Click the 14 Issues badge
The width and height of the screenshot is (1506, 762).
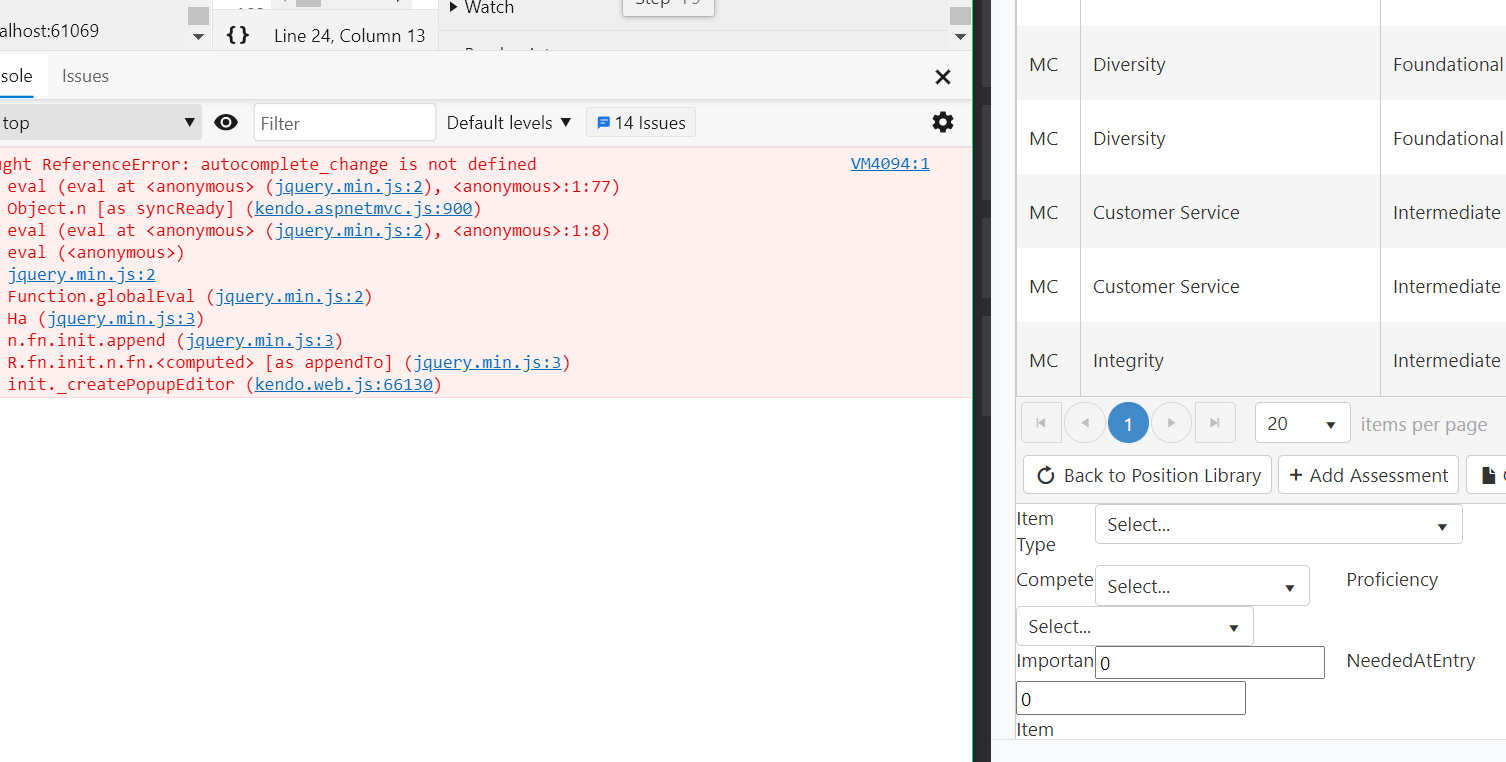[x=641, y=123]
